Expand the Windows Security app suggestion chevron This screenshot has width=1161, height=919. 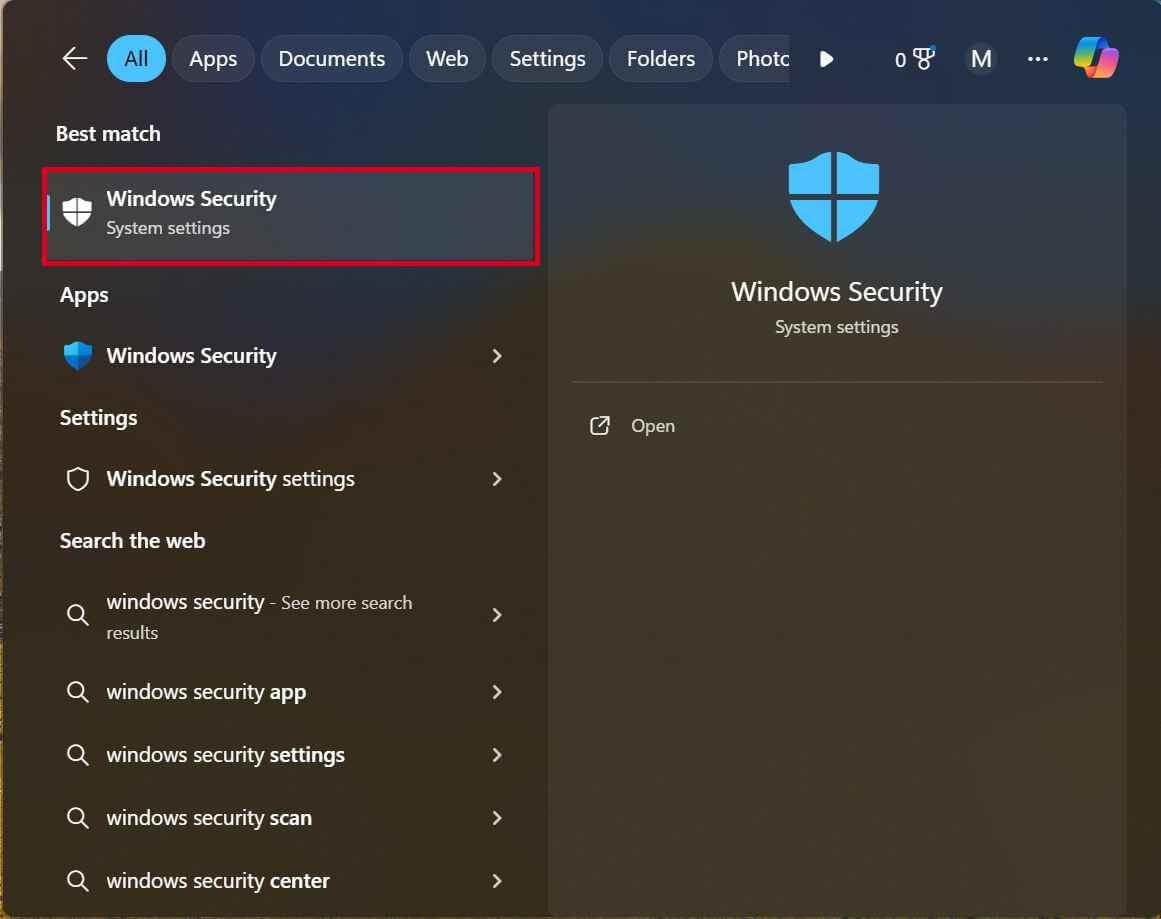(x=497, y=356)
